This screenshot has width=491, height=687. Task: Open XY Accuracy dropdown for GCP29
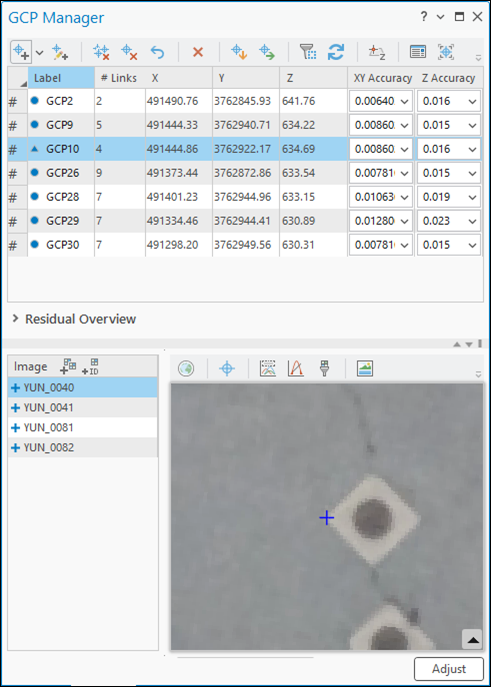pyautogui.click(x=404, y=221)
